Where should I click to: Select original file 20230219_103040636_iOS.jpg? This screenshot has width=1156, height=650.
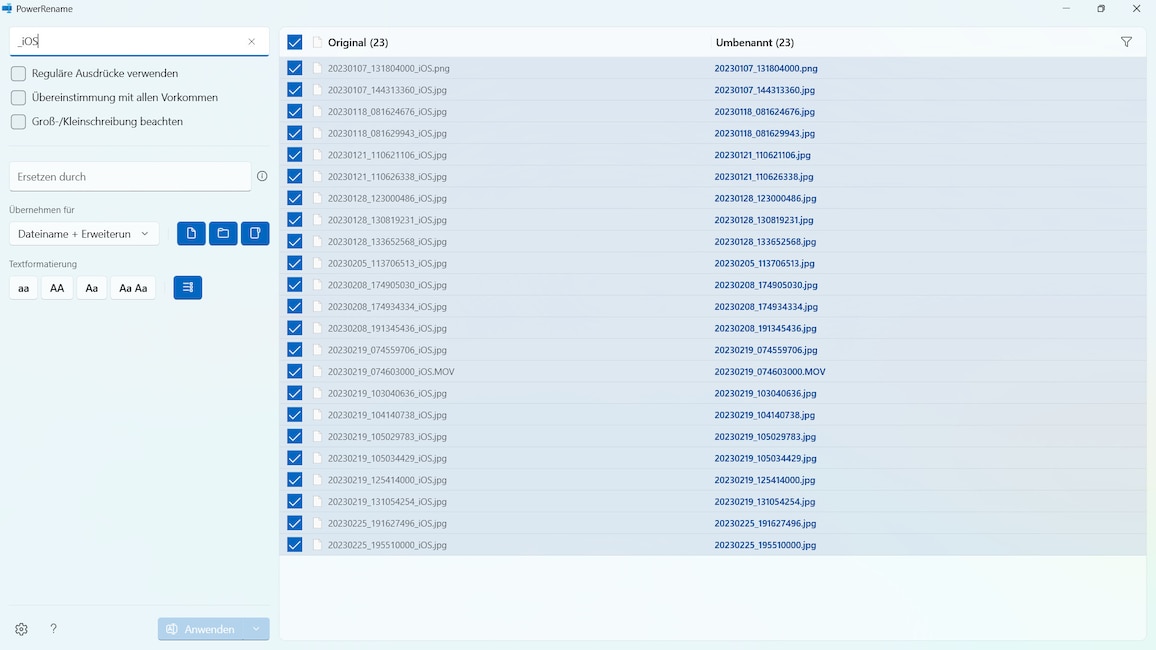click(387, 394)
